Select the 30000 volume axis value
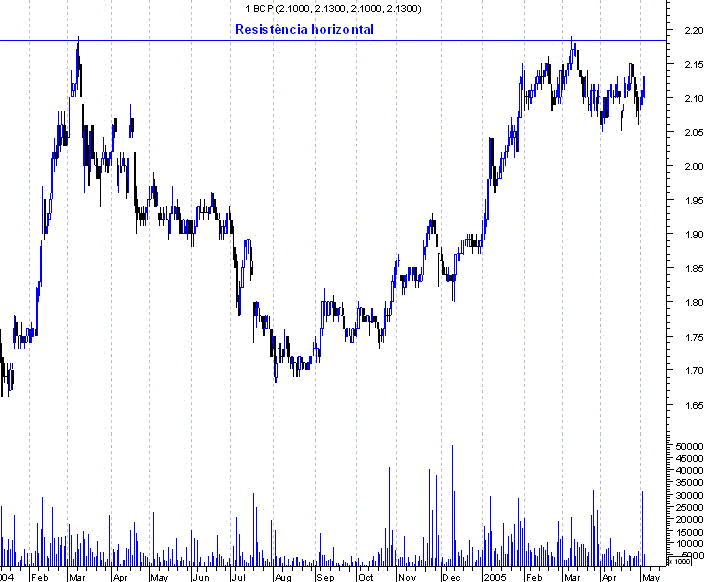The height and width of the screenshot is (582, 707). coord(689,495)
